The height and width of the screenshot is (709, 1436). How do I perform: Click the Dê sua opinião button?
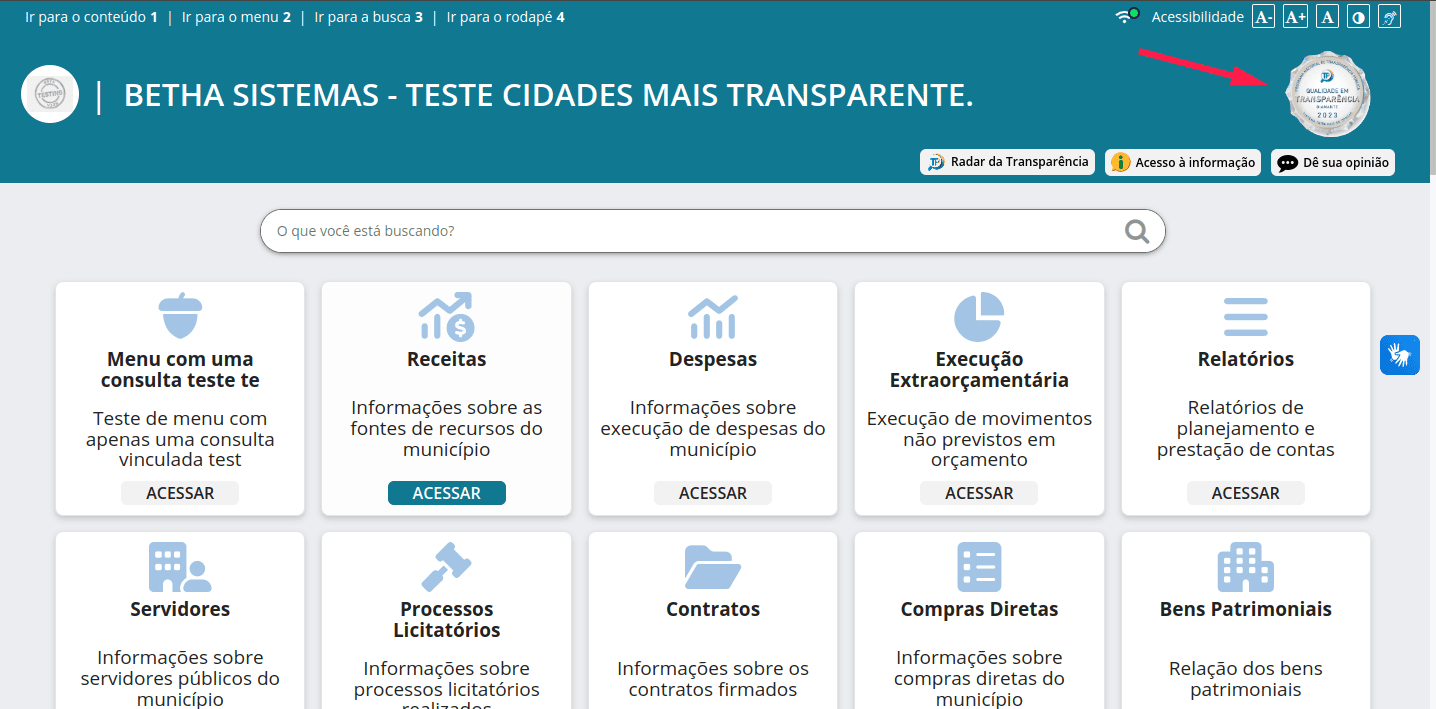pyautogui.click(x=1332, y=162)
